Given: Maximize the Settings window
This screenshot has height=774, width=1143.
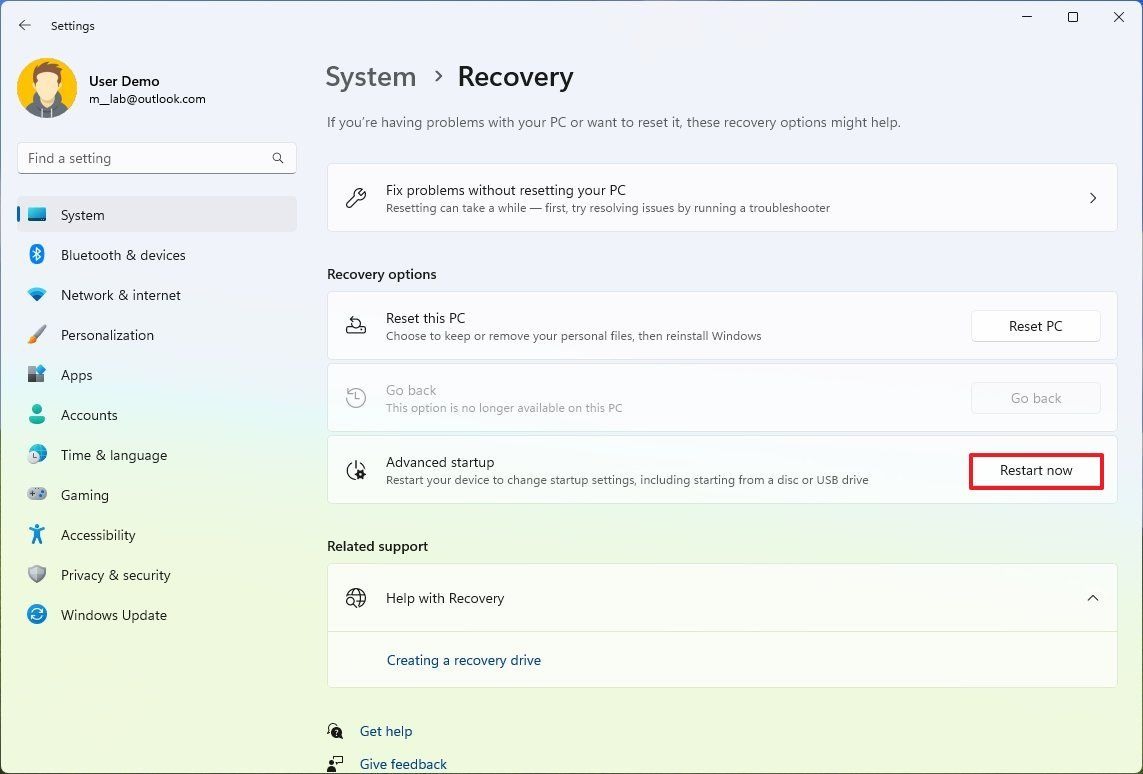Looking at the screenshot, I should coord(1073,17).
